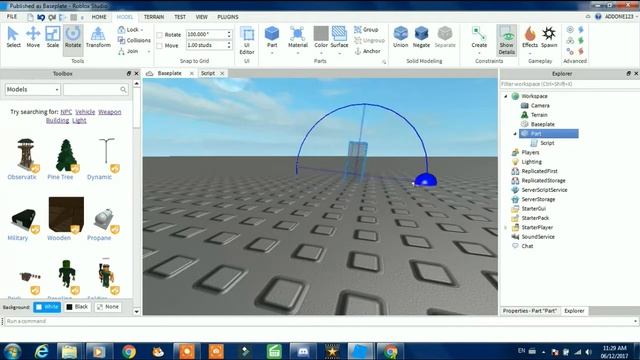Choose the Transform tool

98,37
